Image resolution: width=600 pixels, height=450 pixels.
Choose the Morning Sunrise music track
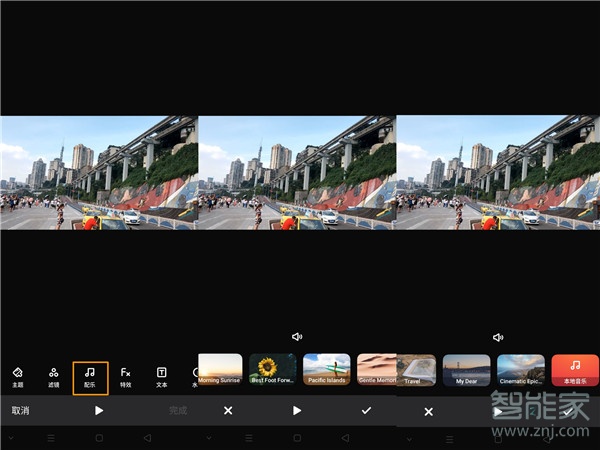click(x=220, y=369)
